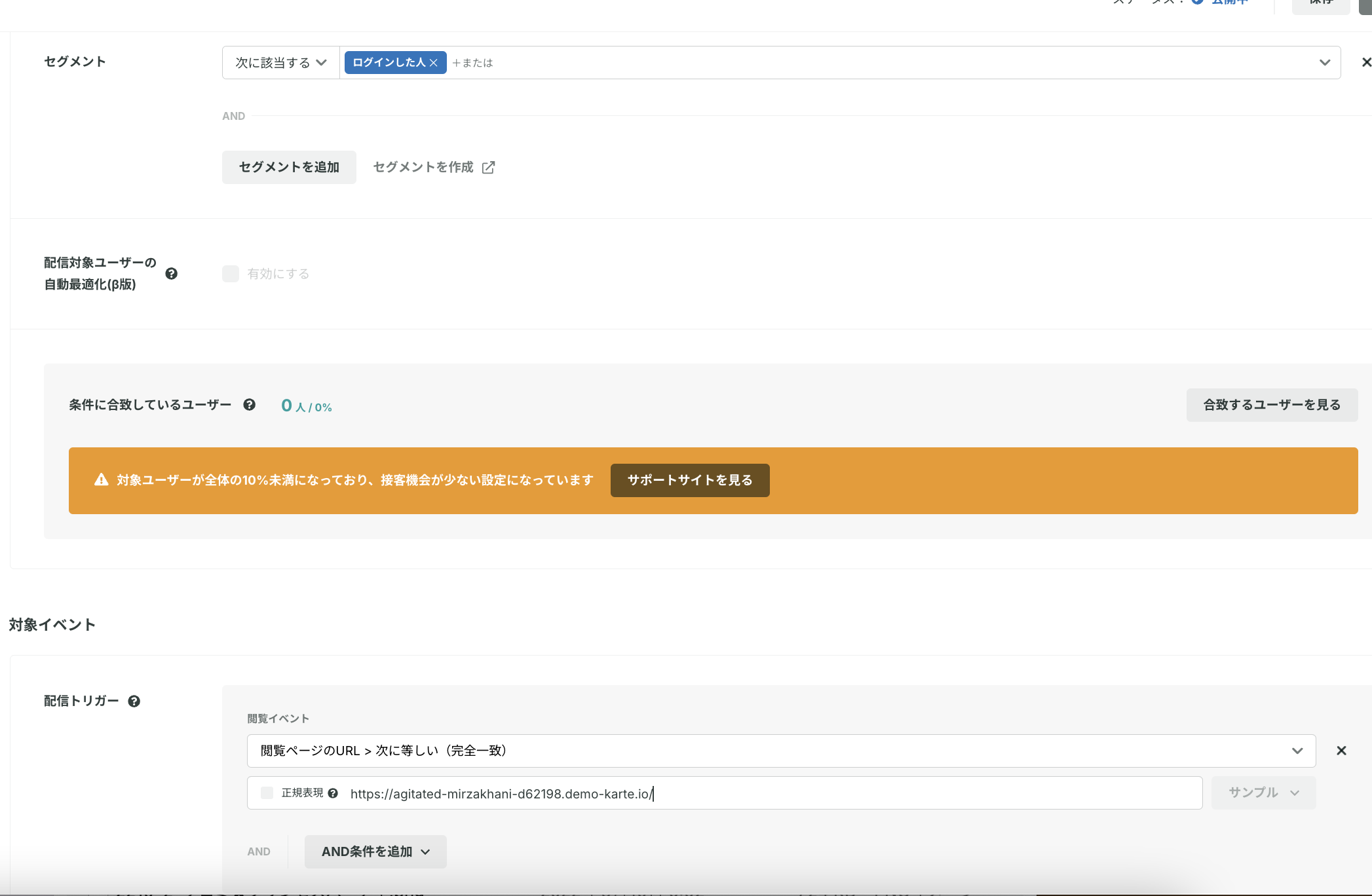Open the 閲覧ページのURL condition dropdown

pyautogui.click(x=781, y=751)
